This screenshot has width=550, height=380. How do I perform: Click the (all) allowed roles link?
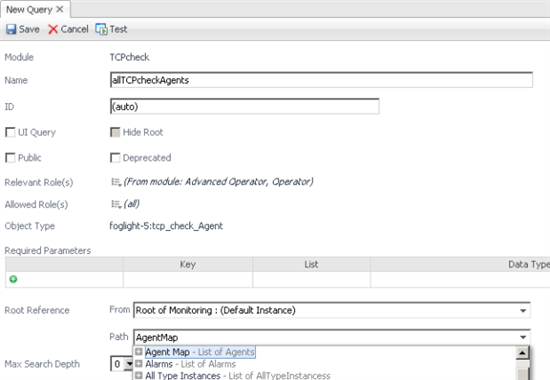click(132, 204)
